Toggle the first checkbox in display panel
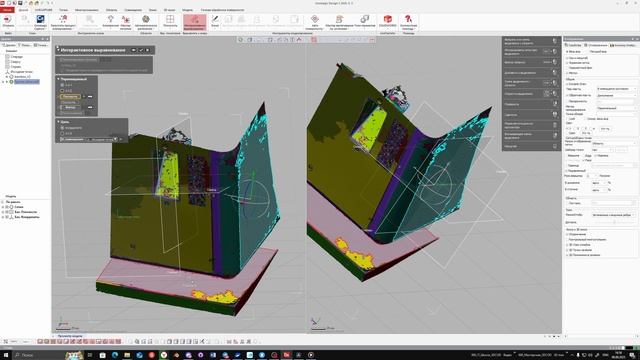Screen dimensions: 640x360 [567, 58]
